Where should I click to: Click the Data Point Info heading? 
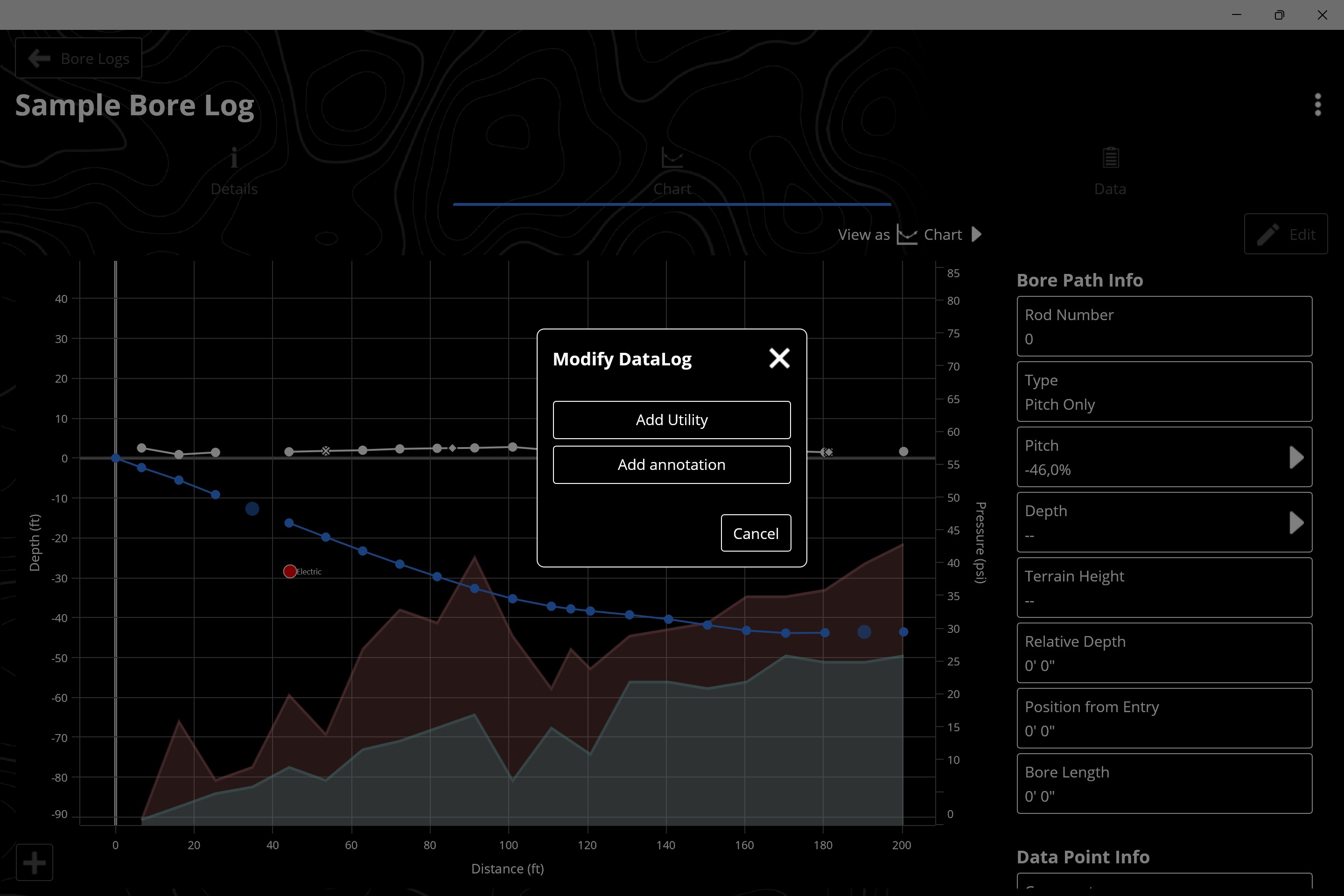[1083, 857]
